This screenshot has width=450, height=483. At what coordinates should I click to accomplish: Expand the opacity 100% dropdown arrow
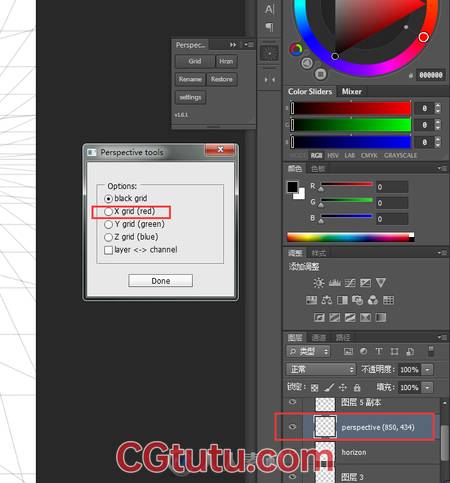pos(427,369)
